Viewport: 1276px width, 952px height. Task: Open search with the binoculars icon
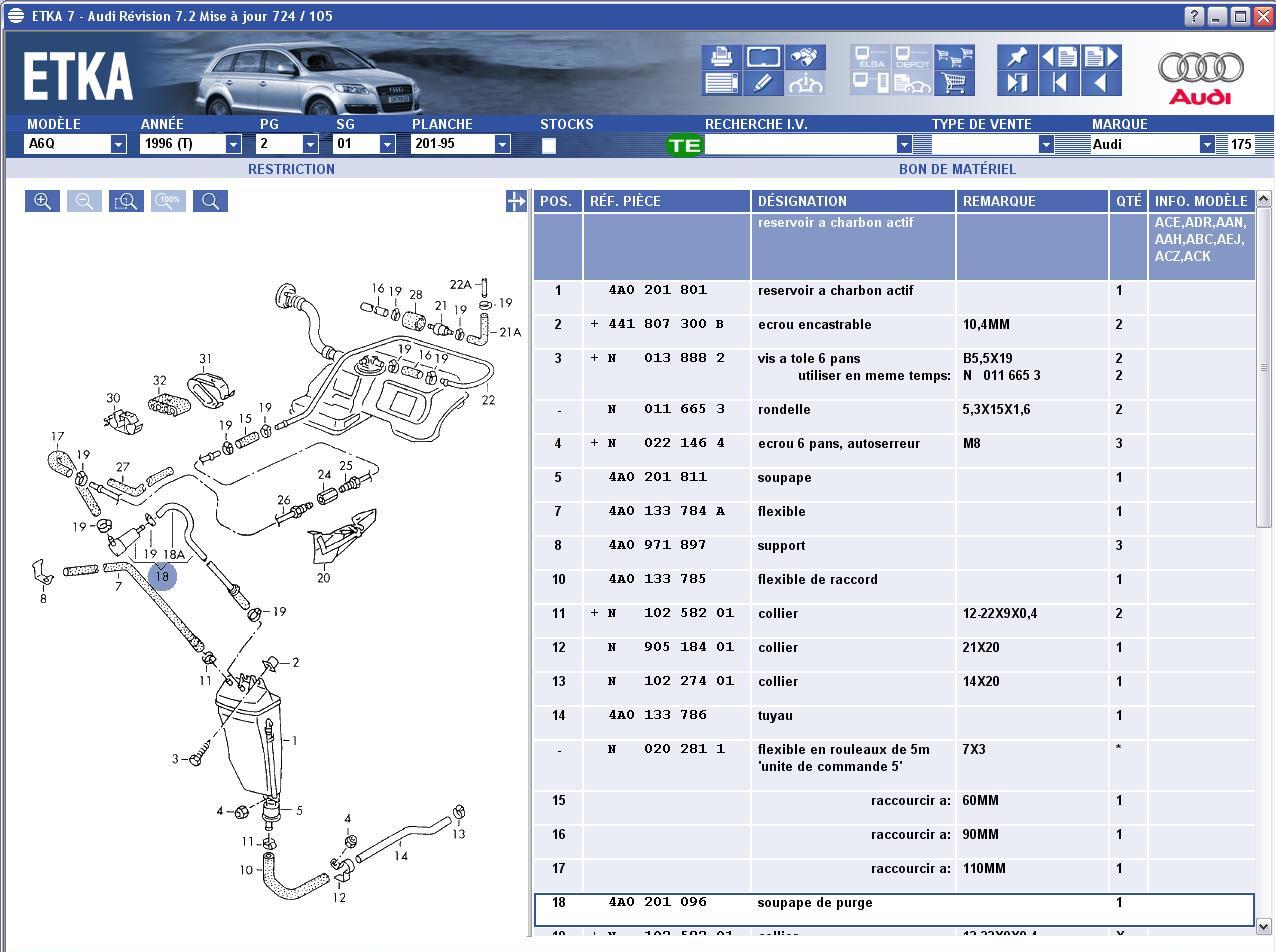click(805, 57)
